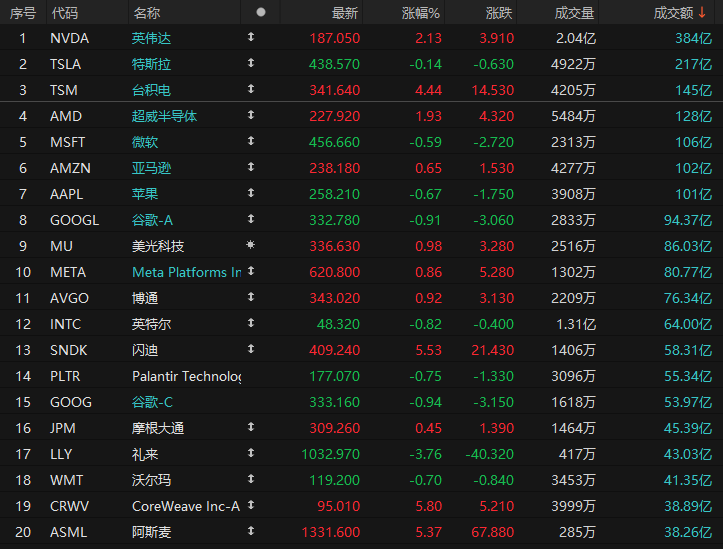Open the 英伟达 stock link
This screenshot has width=723, height=549.
click(151, 38)
